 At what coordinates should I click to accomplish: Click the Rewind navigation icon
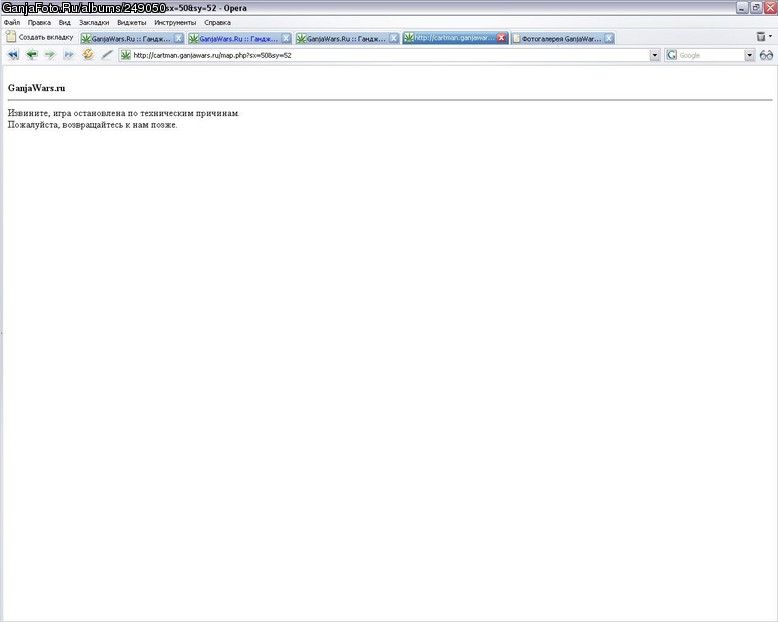(x=13, y=55)
